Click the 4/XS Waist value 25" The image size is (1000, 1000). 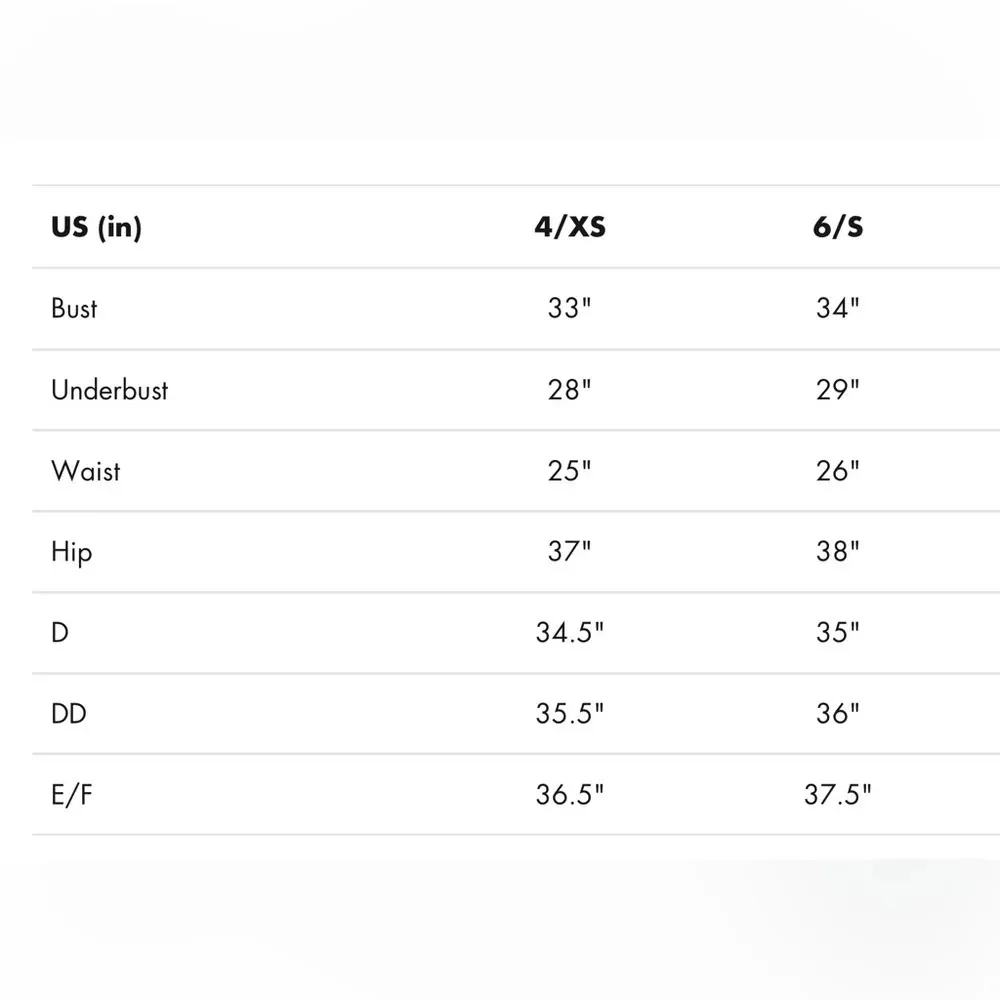569,470
